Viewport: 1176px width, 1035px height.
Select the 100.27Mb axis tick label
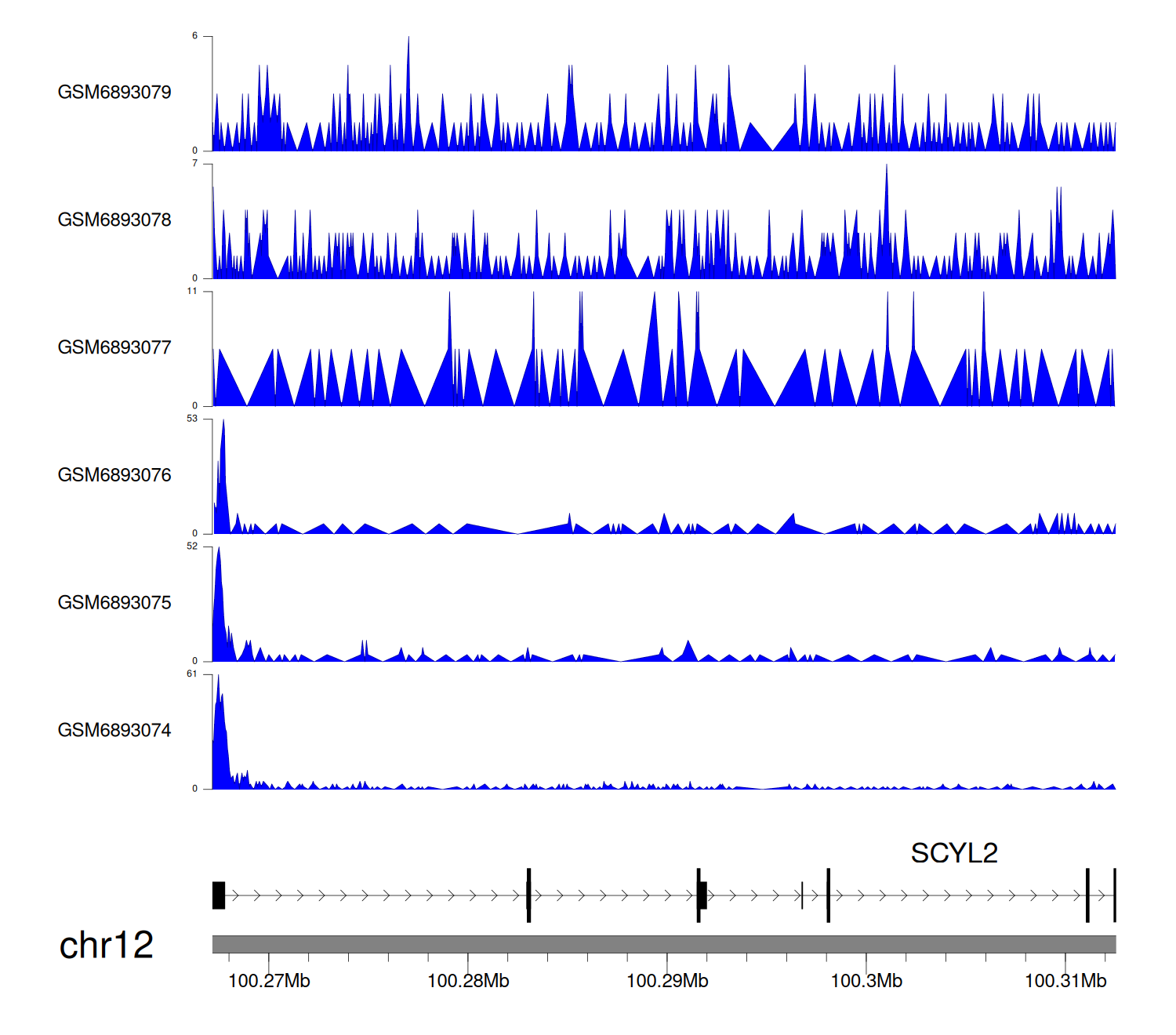tap(269, 981)
